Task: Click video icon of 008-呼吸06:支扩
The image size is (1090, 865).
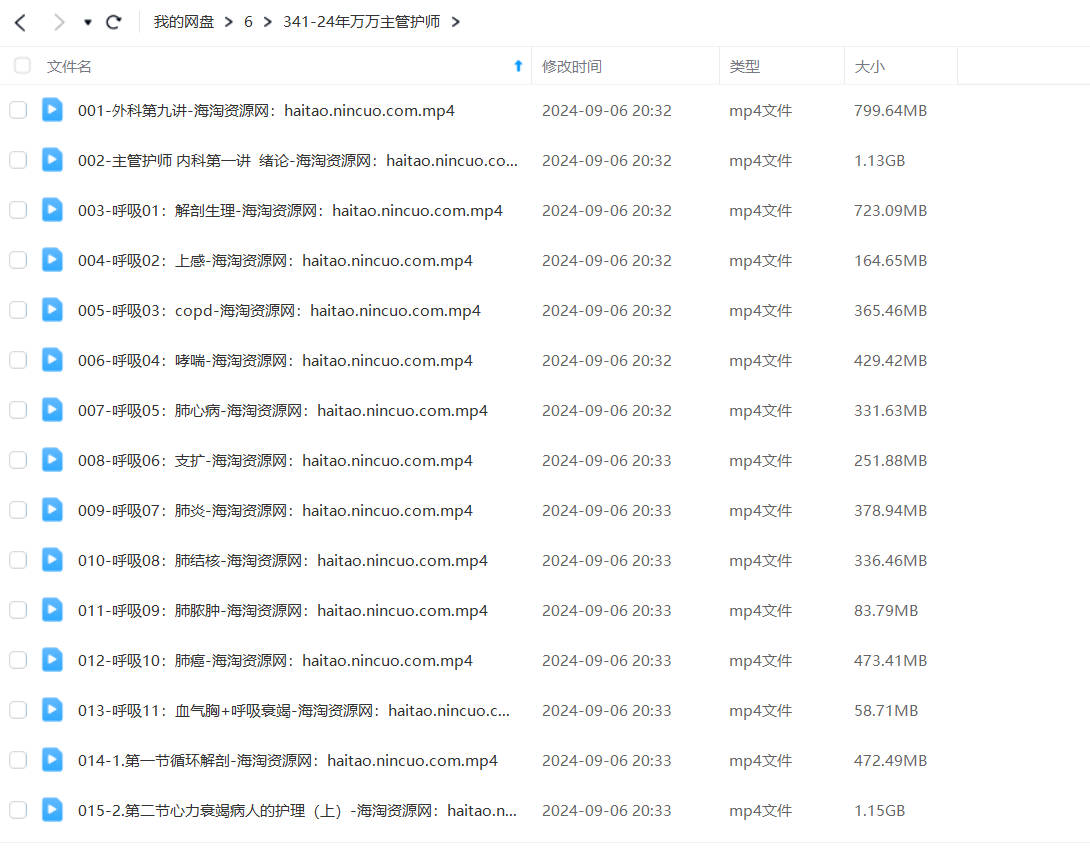Action: [52, 460]
